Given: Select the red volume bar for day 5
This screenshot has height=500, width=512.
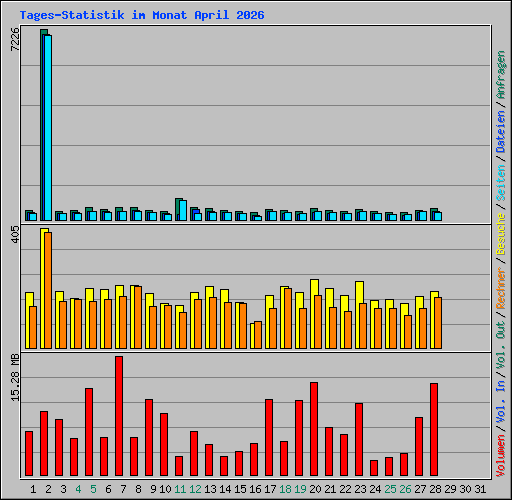Looking at the screenshot, I should pyautogui.click(x=89, y=432).
